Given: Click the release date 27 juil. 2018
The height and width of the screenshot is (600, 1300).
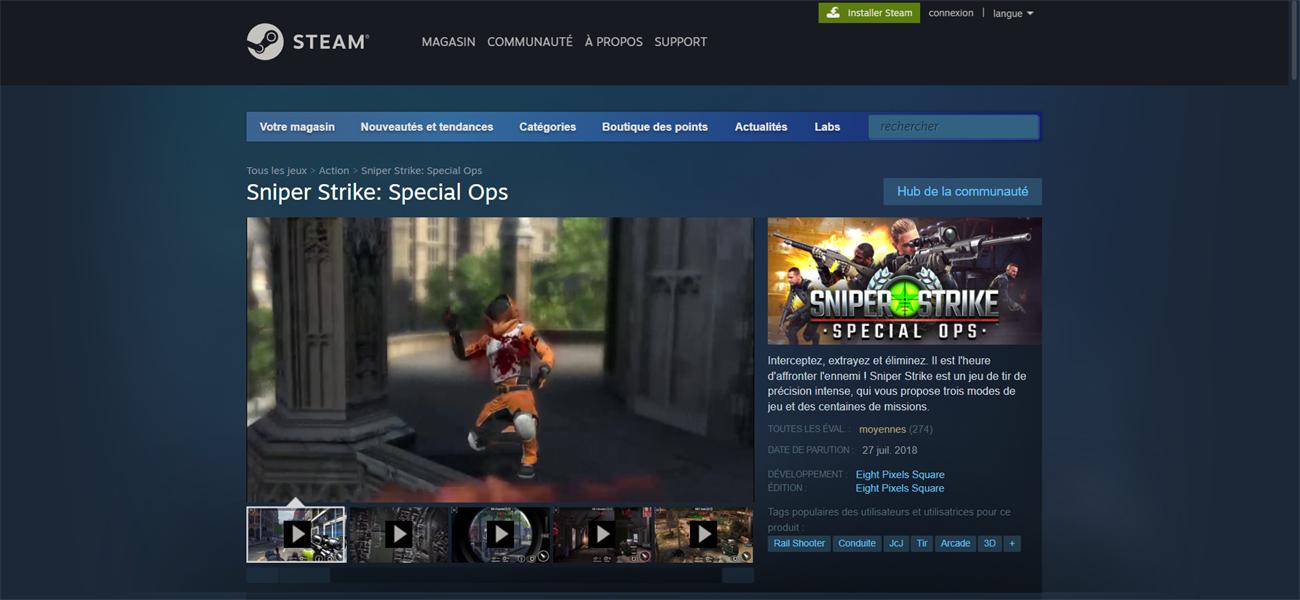Looking at the screenshot, I should [889, 450].
